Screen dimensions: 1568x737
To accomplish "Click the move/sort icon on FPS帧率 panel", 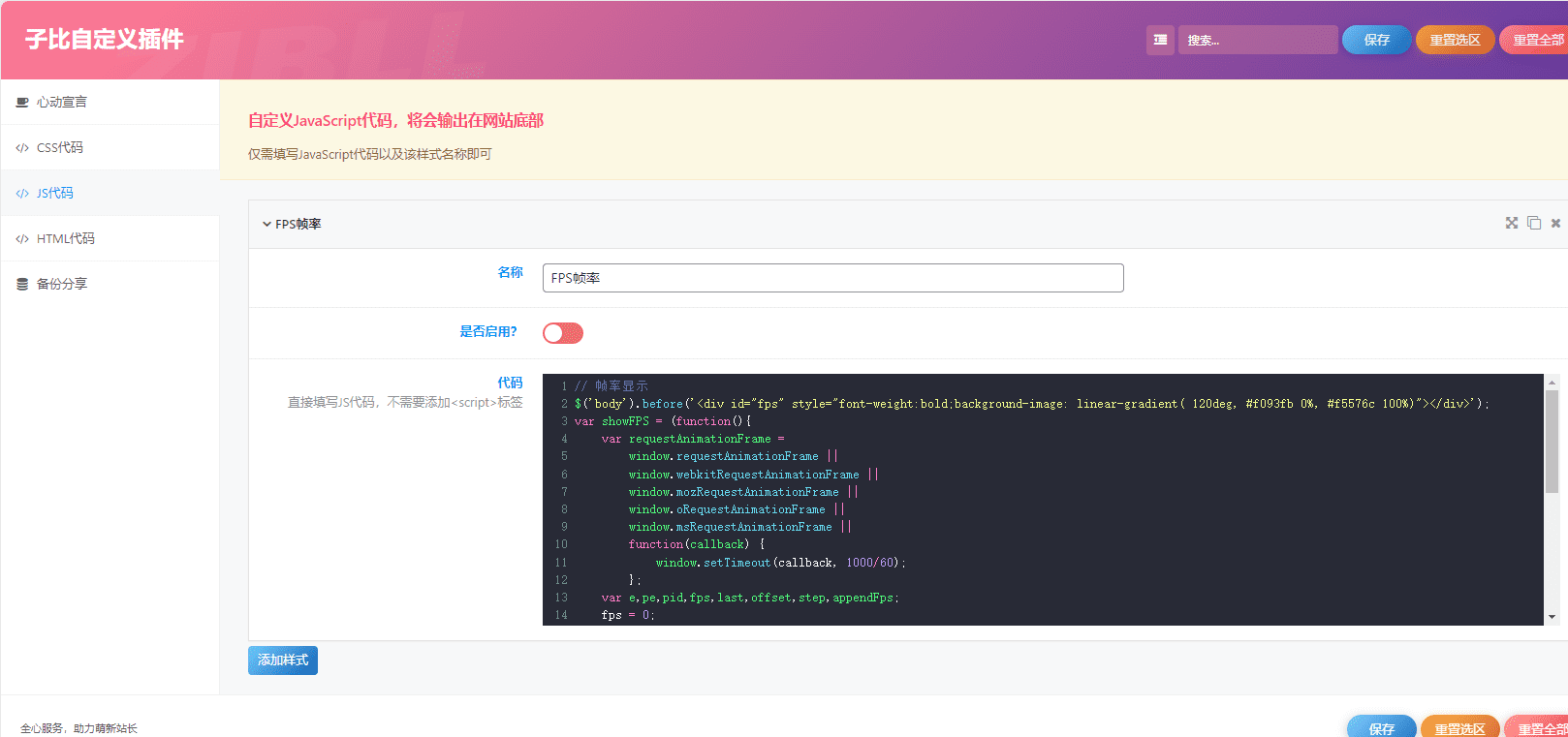I will tap(1511, 223).
